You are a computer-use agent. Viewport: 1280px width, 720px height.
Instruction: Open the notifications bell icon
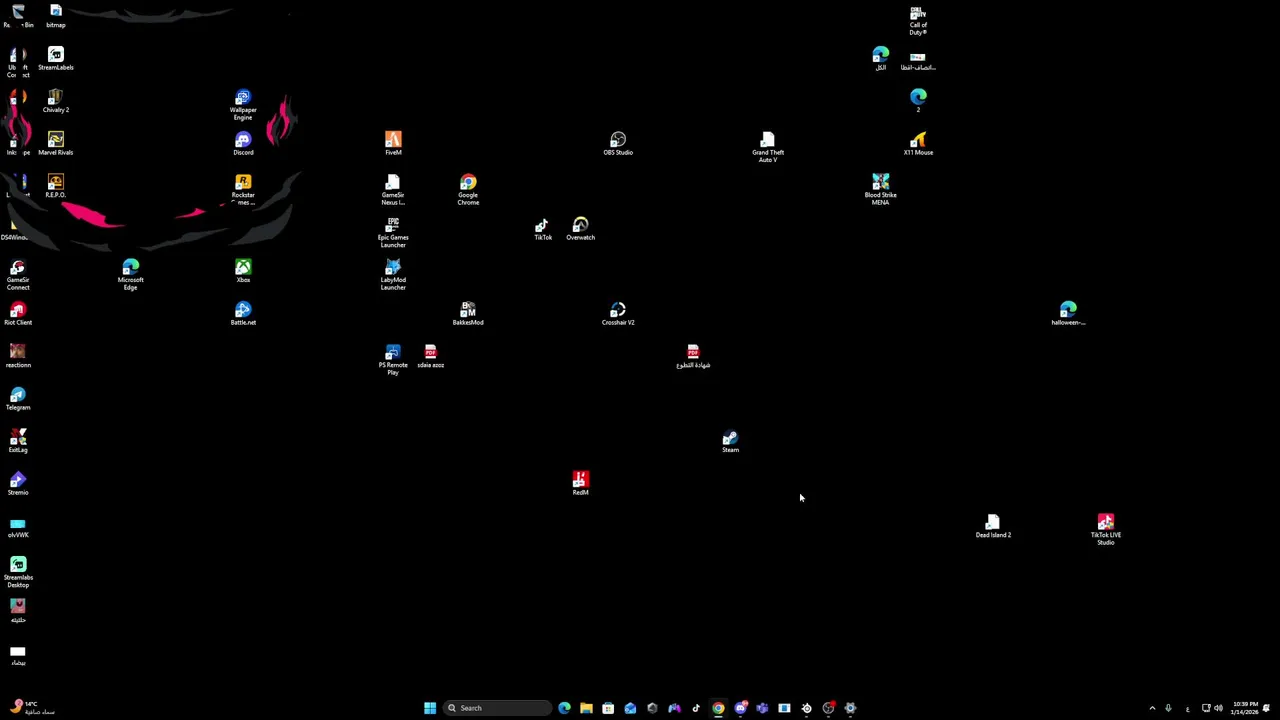point(1266,708)
